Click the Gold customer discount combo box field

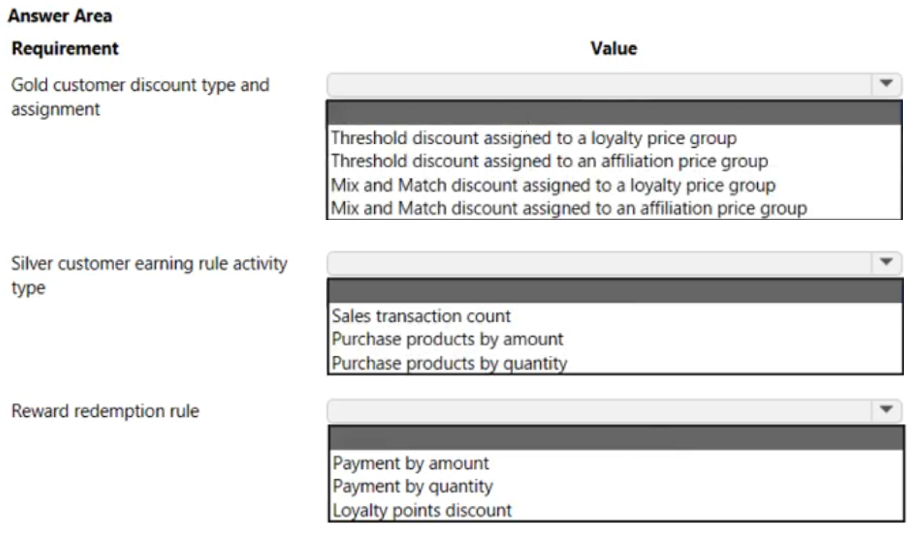(x=614, y=85)
